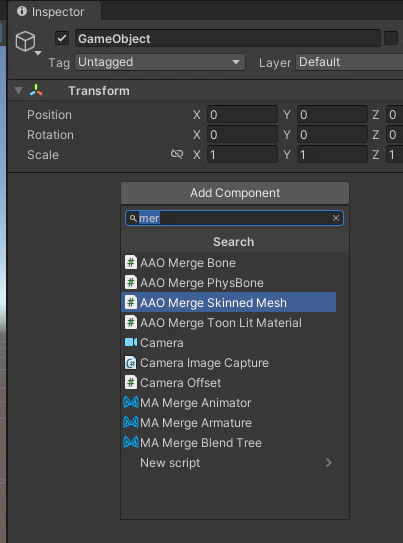Edit the GameObject name field
The image size is (403, 543).
(x=228, y=38)
